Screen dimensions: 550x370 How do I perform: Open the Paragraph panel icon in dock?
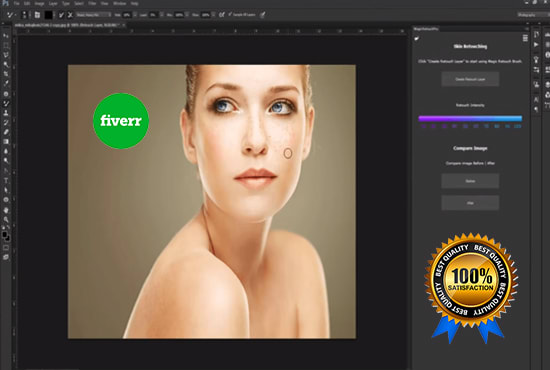tap(536, 109)
